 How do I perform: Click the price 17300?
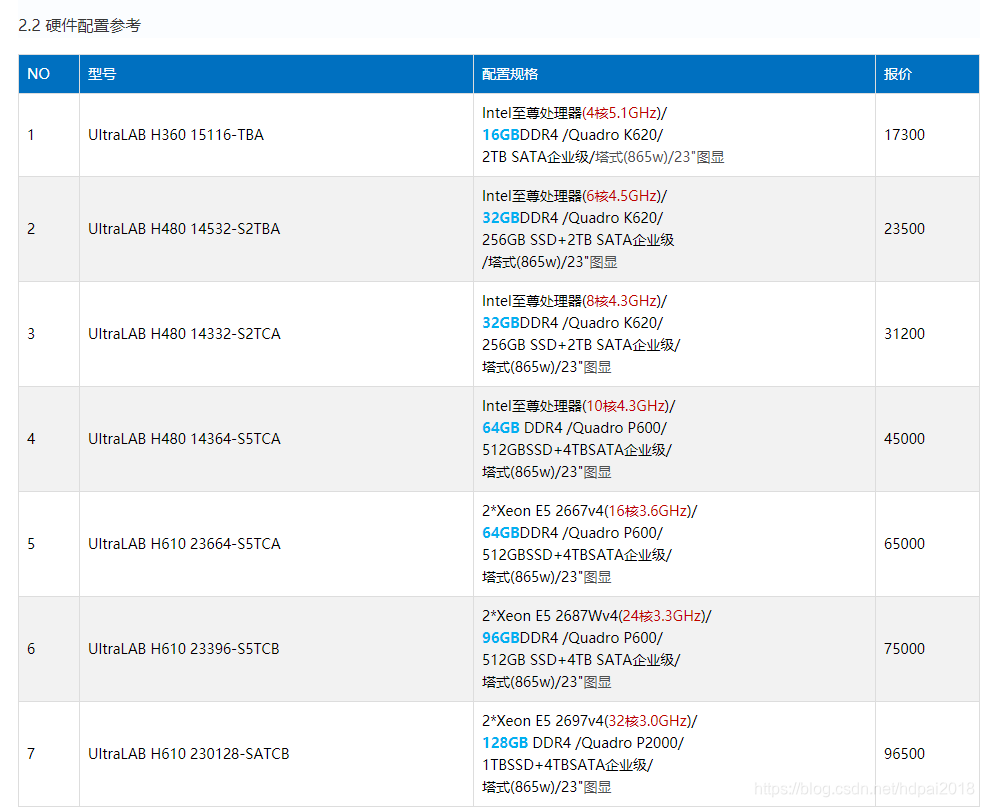pyautogui.click(x=904, y=135)
